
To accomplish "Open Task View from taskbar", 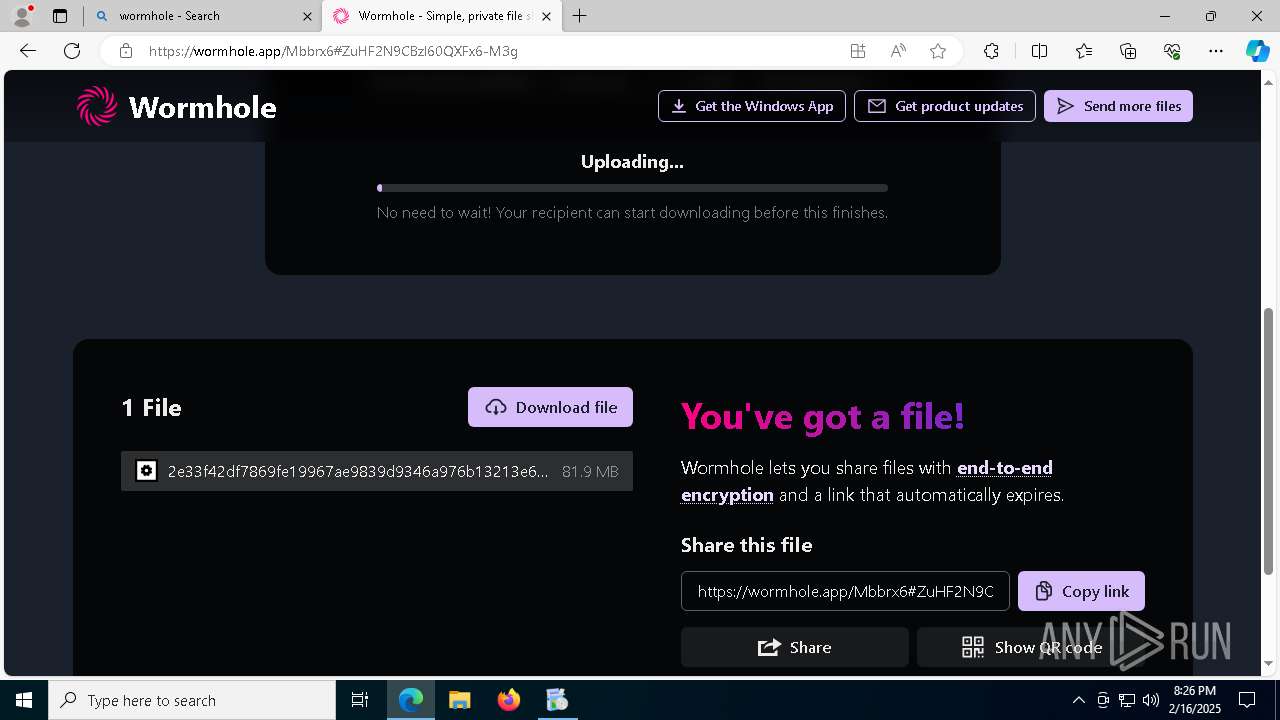I will 361,700.
